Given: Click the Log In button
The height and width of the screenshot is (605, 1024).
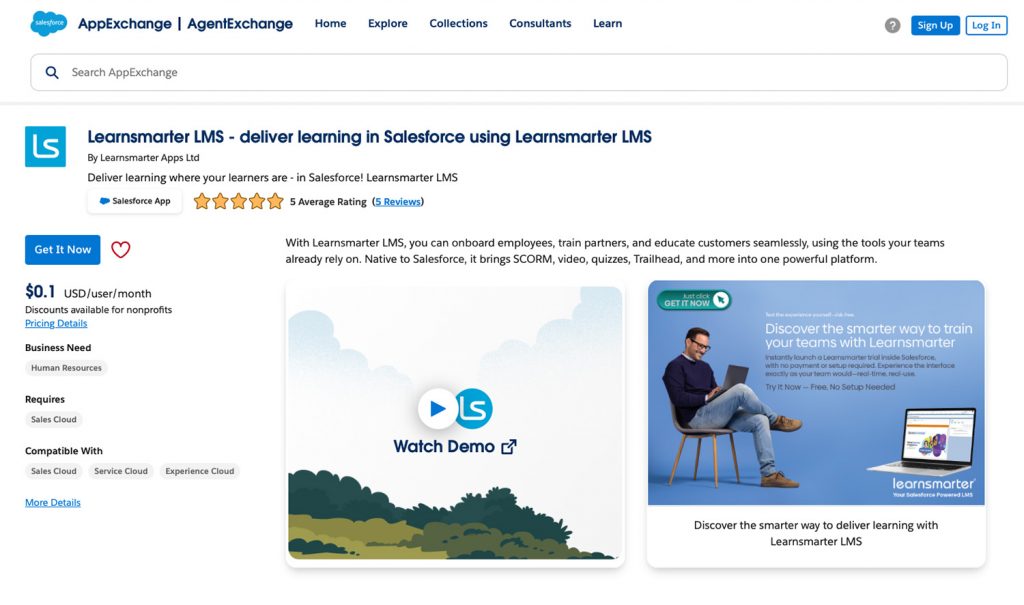Looking at the screenshot, I should pos(986,25).
